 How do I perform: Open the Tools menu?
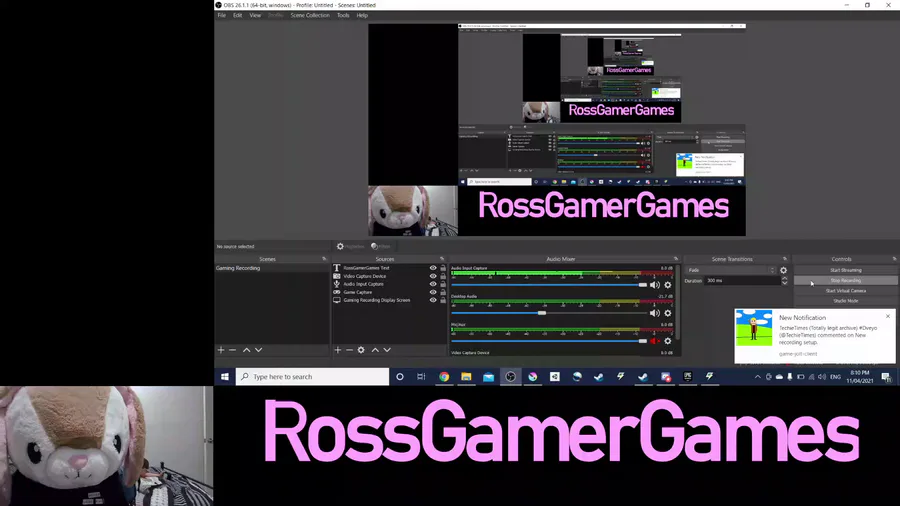tap(343, 15)
